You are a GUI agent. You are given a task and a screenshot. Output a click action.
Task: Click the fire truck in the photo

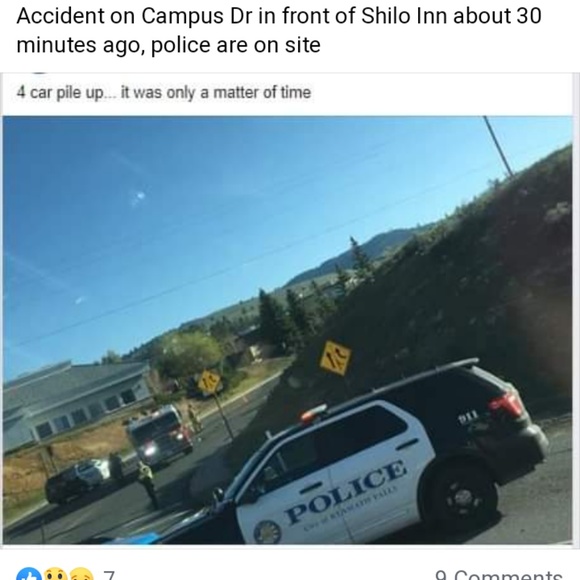[160, 434]
